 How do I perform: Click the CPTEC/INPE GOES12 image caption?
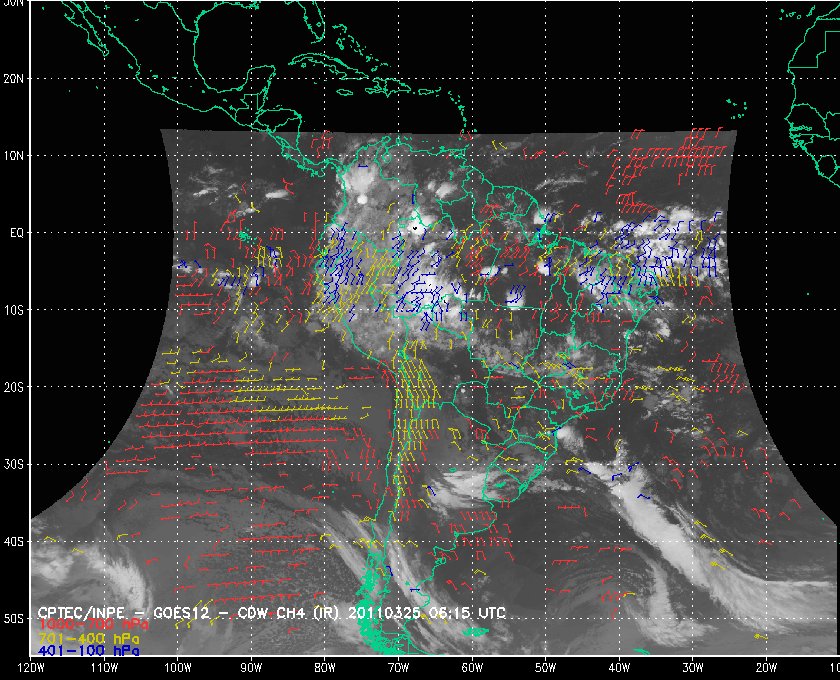(x=271, y=612)
